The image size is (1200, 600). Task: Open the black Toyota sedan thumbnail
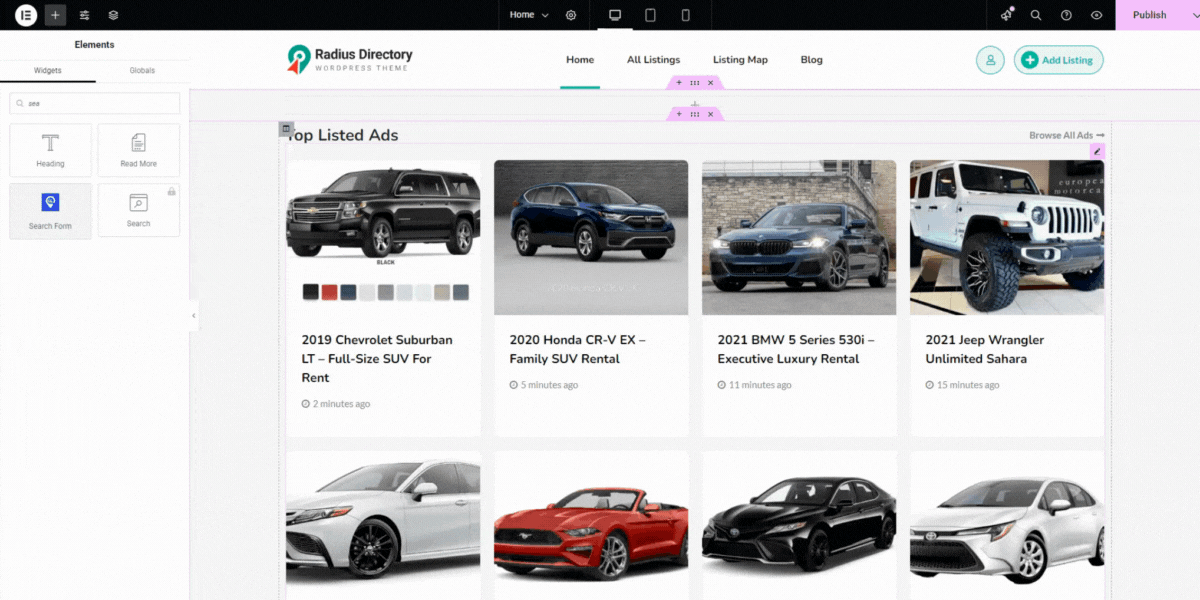click(799, 525)
